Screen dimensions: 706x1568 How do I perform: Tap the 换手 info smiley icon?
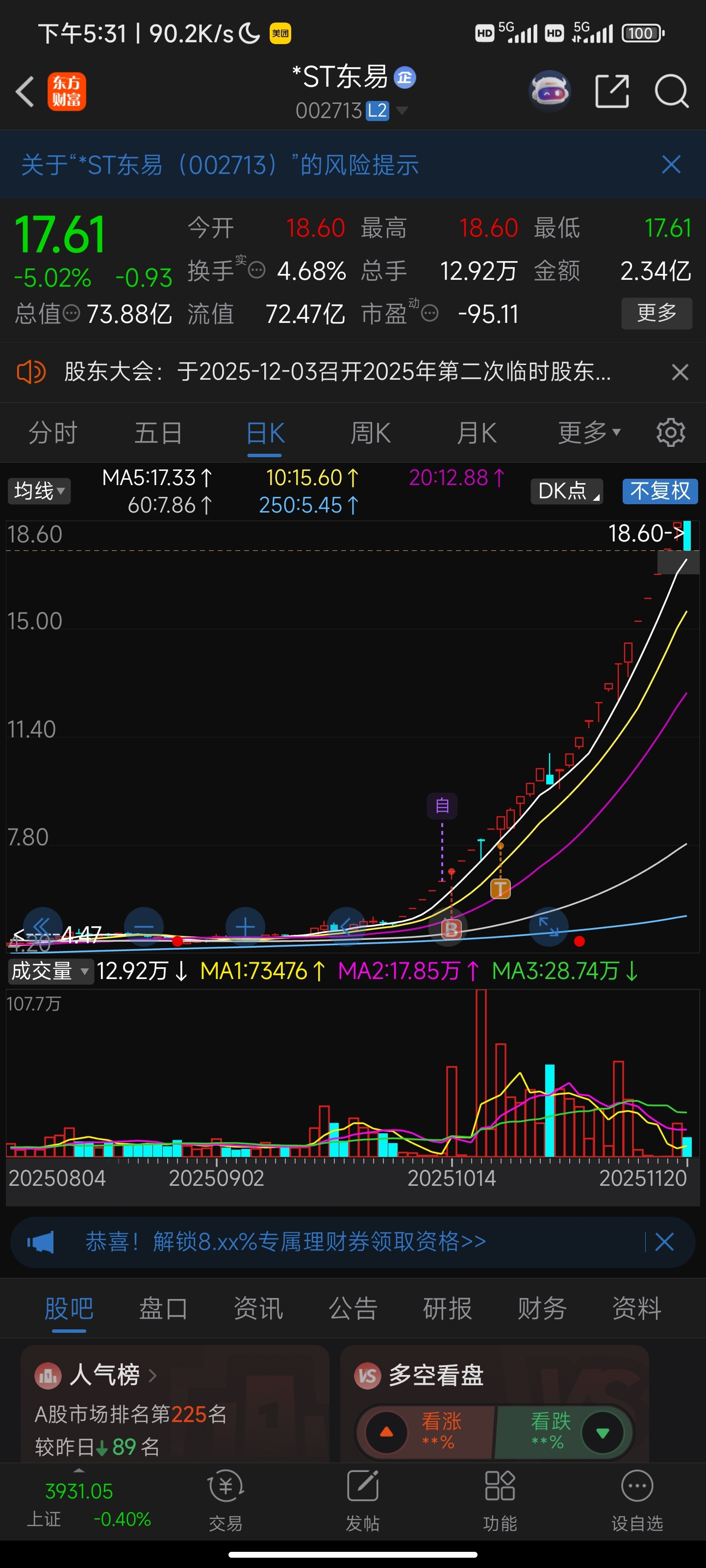pyautogui.click(x=257, y=269)
